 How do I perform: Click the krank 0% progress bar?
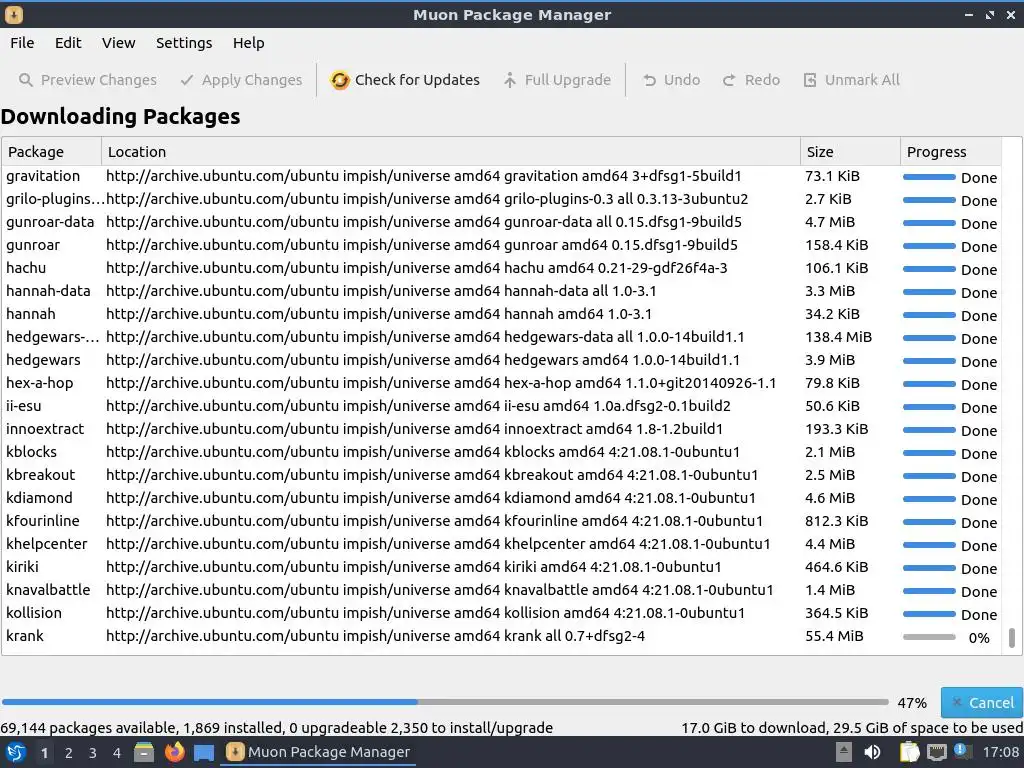[x=929, y=637]
